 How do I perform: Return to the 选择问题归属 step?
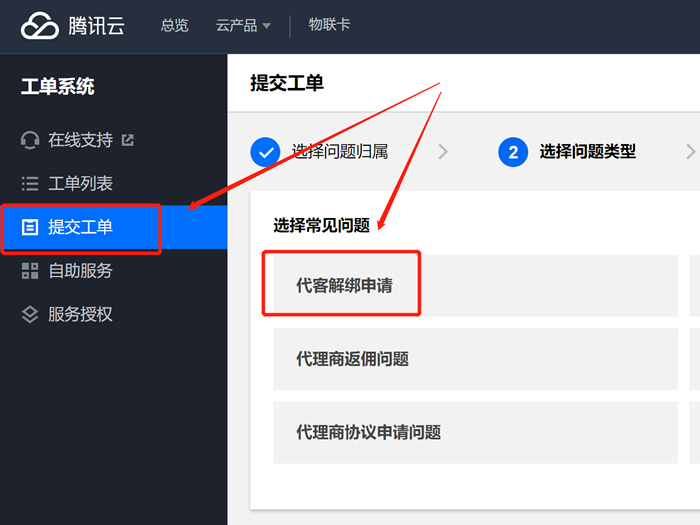coord(339,152)
